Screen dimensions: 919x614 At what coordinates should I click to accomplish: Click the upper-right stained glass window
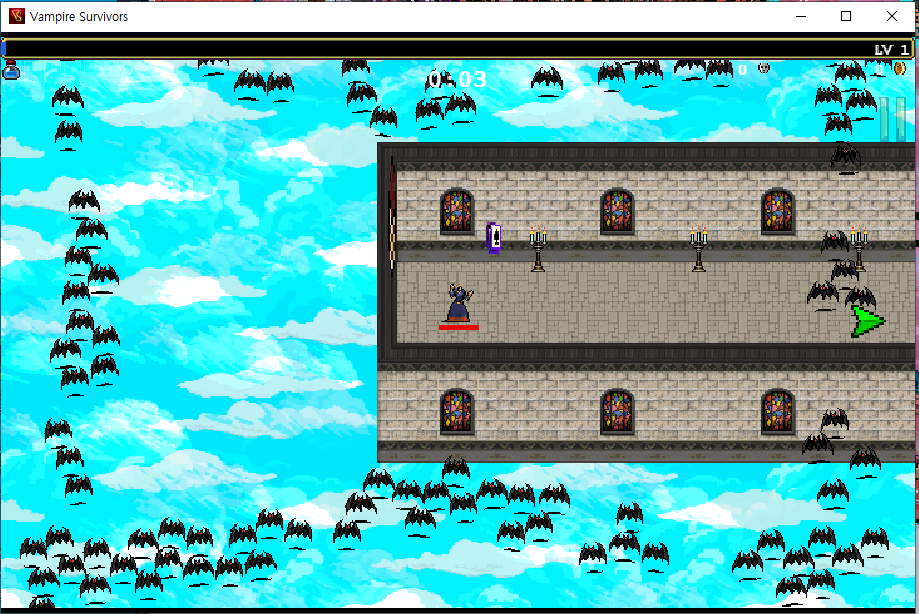pos(778,212)
